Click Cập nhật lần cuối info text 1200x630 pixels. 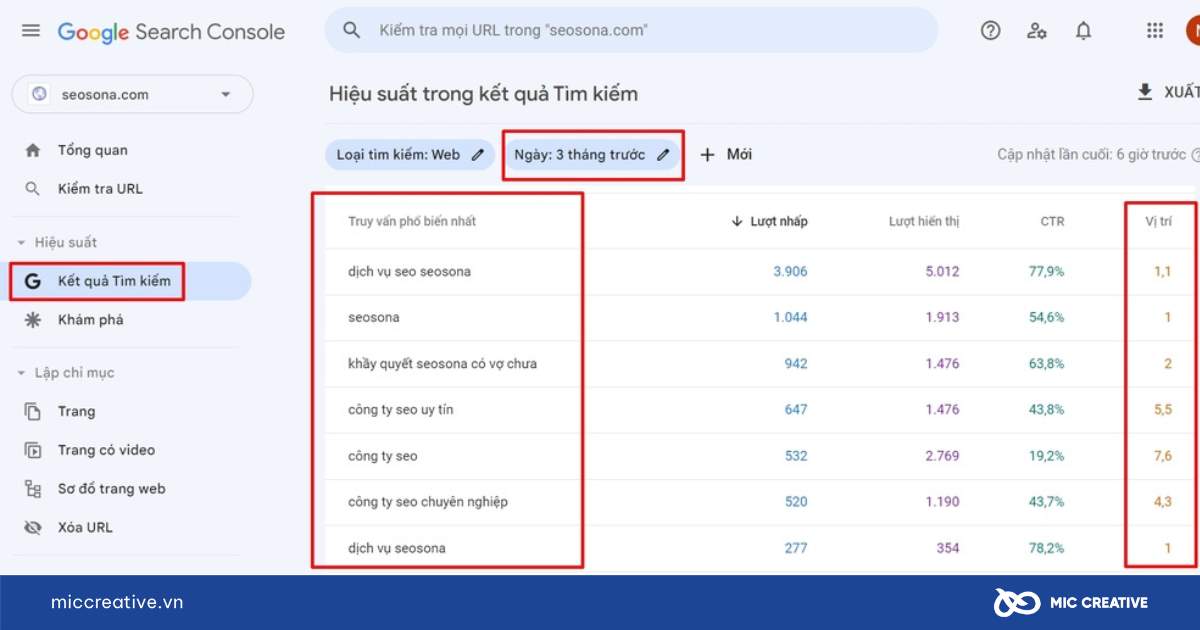(1091, 154)
